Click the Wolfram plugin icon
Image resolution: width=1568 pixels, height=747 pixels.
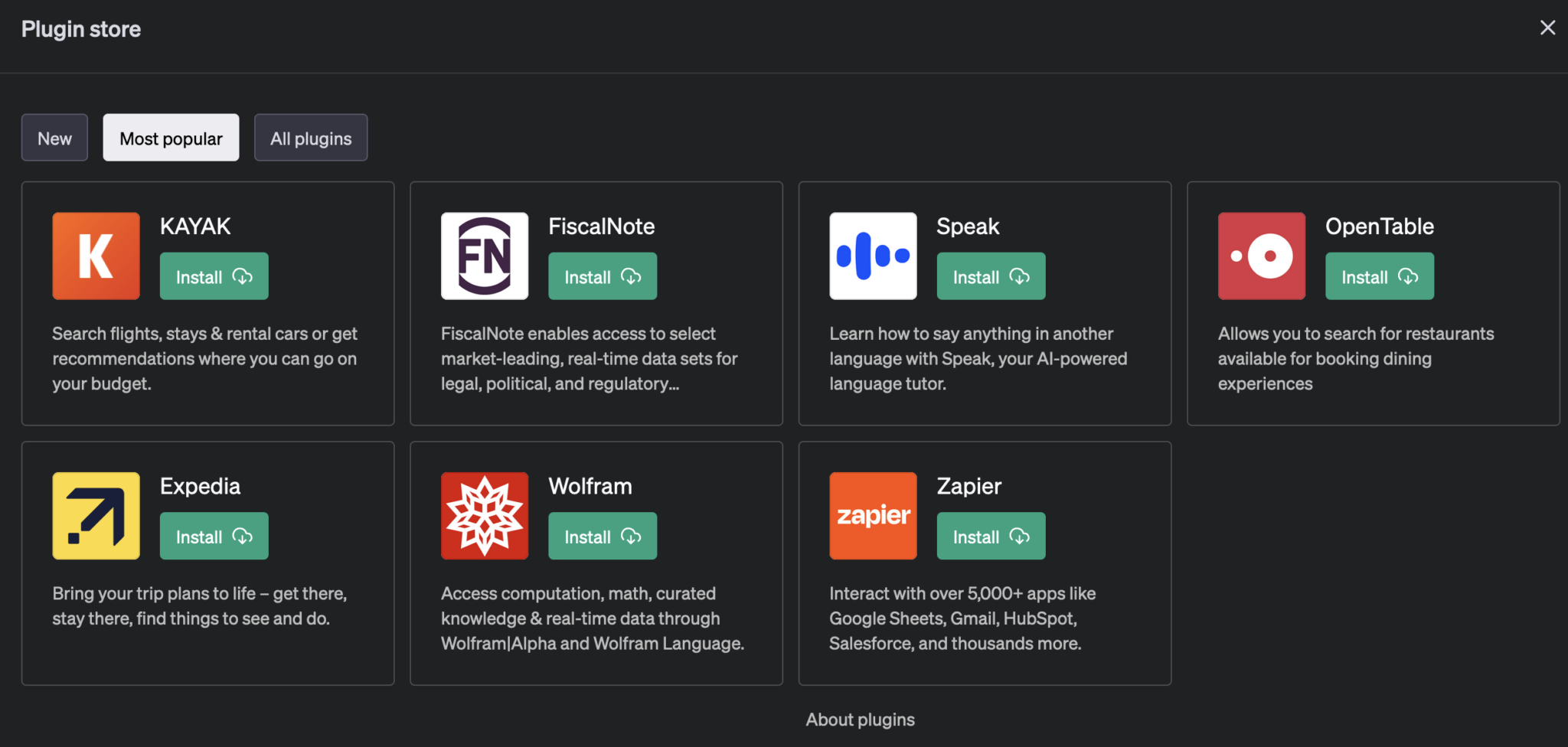(484, 515)
